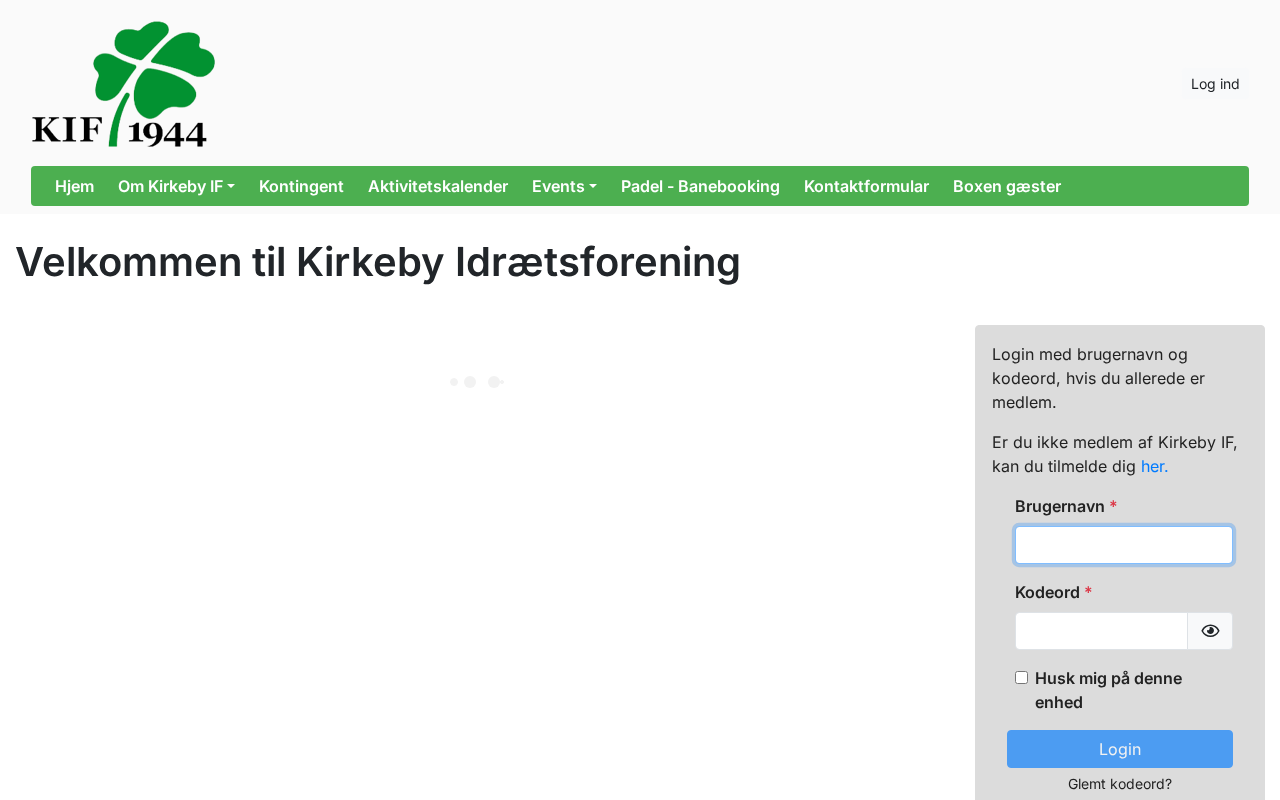The image size is (1280, 800).
Task: Open Padel - Banebooking page
Action: point(700,186)
